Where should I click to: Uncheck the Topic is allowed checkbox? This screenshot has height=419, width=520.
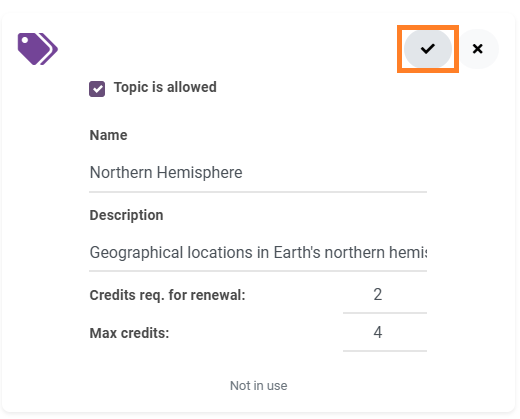pos(97,89)
